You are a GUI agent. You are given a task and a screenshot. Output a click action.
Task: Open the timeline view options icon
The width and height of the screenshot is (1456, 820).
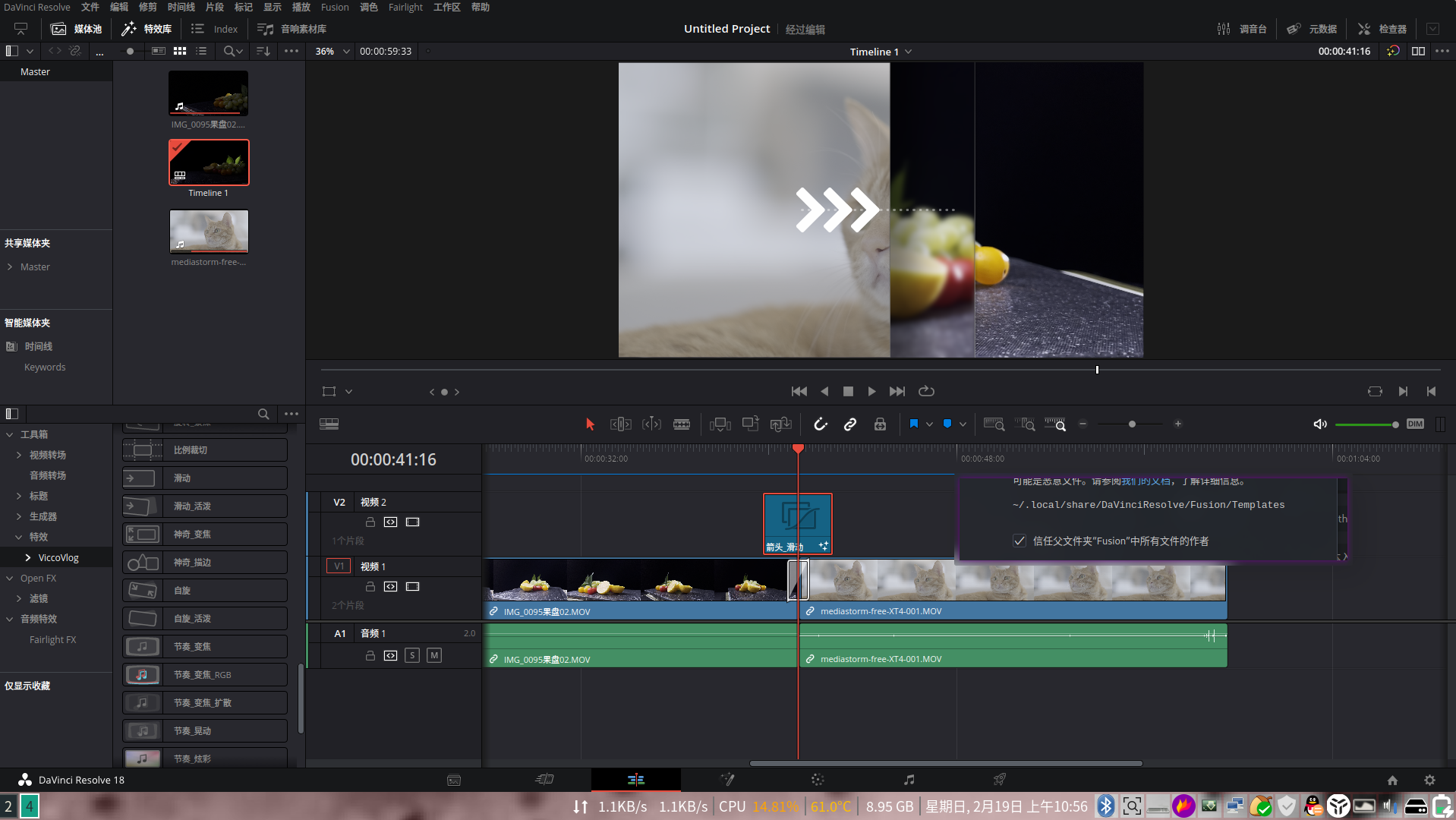coord(329,424)
